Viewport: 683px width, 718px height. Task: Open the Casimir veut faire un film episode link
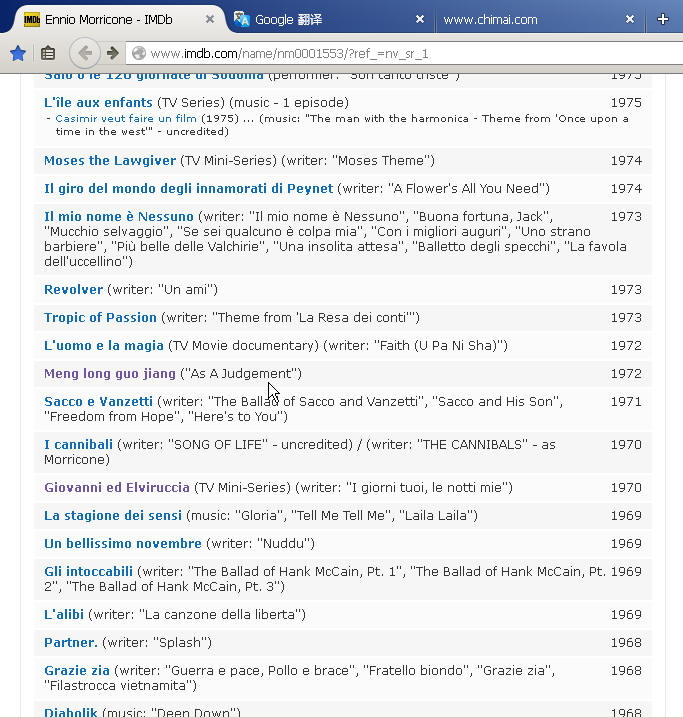[126, 119]
